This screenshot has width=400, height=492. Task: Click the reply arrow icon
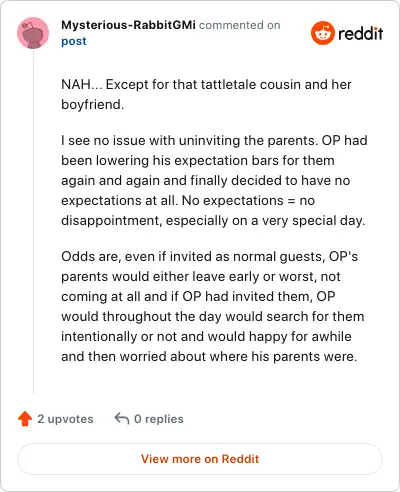click(122, 419)
